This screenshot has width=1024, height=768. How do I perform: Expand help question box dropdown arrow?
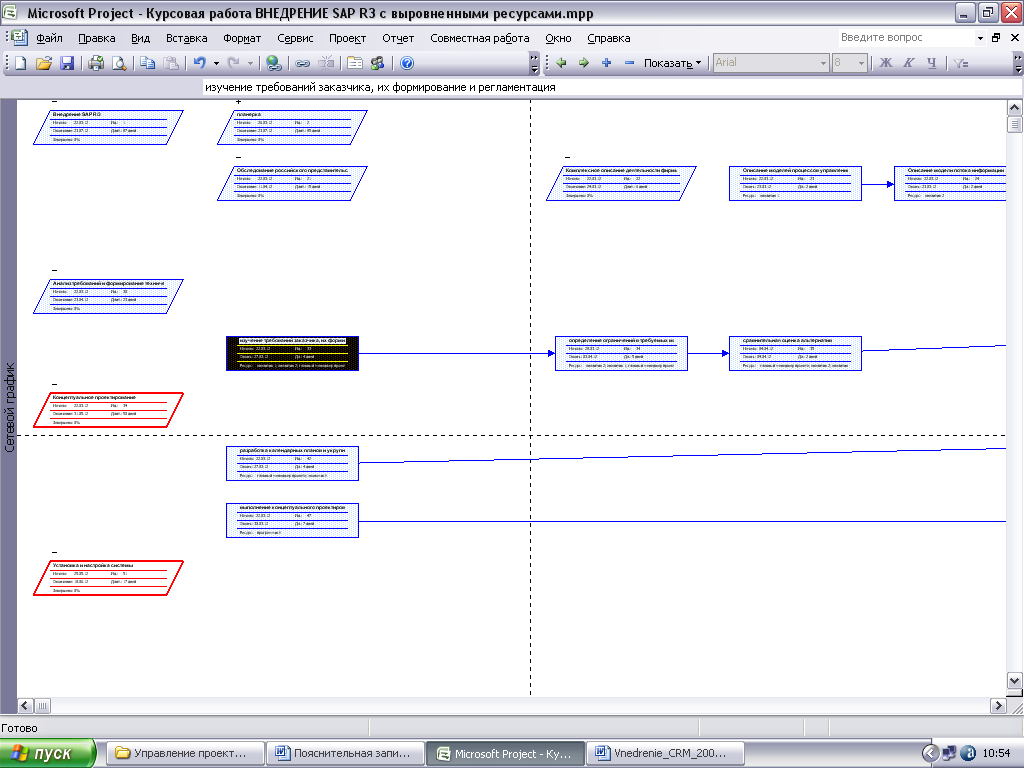coord(980,38)
